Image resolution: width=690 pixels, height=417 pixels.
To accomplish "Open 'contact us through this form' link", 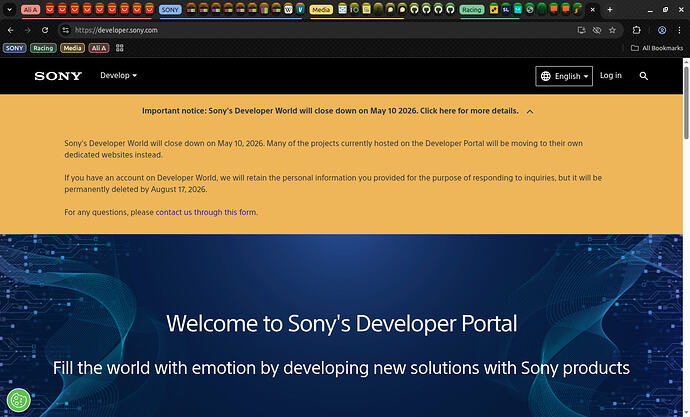I will point(206,212).
